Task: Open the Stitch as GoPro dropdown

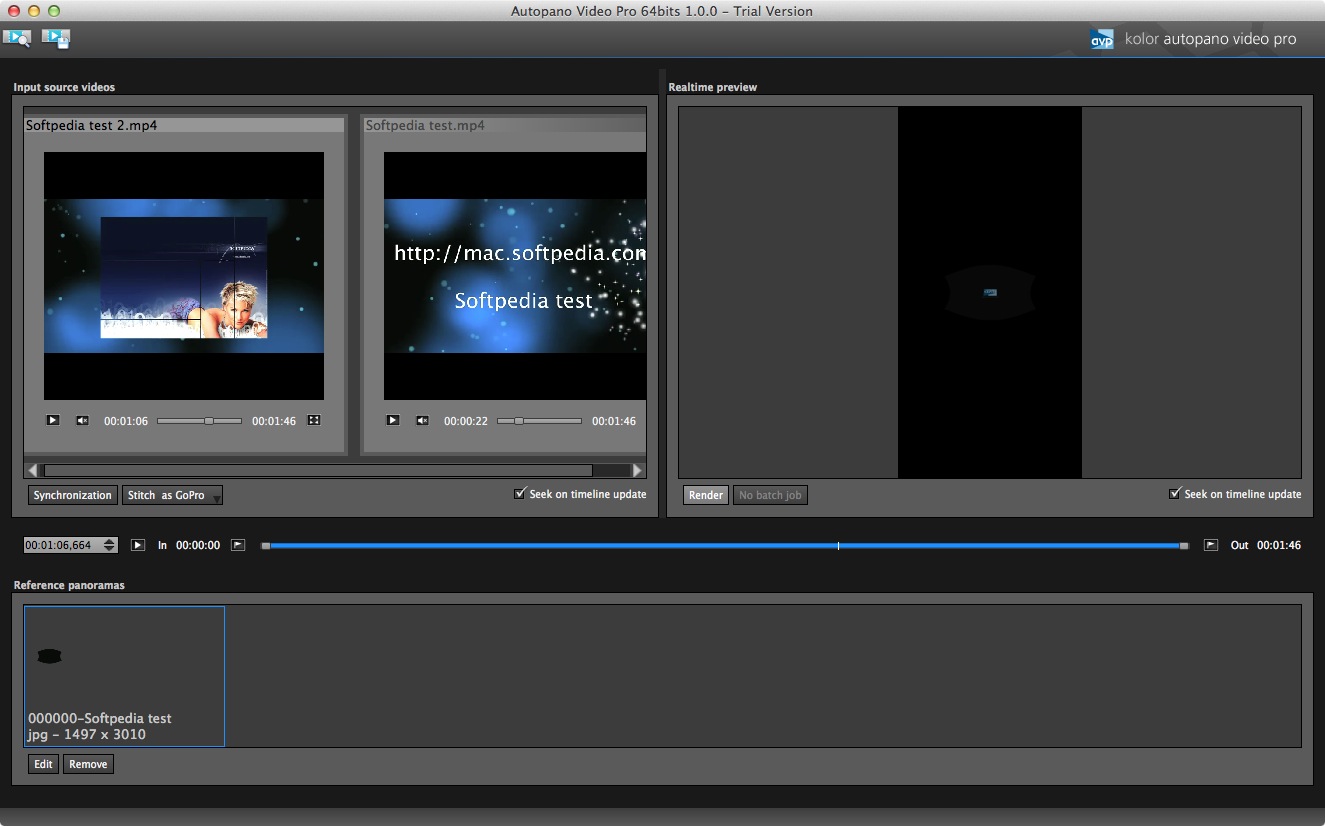Action: [x=172, y=495]
